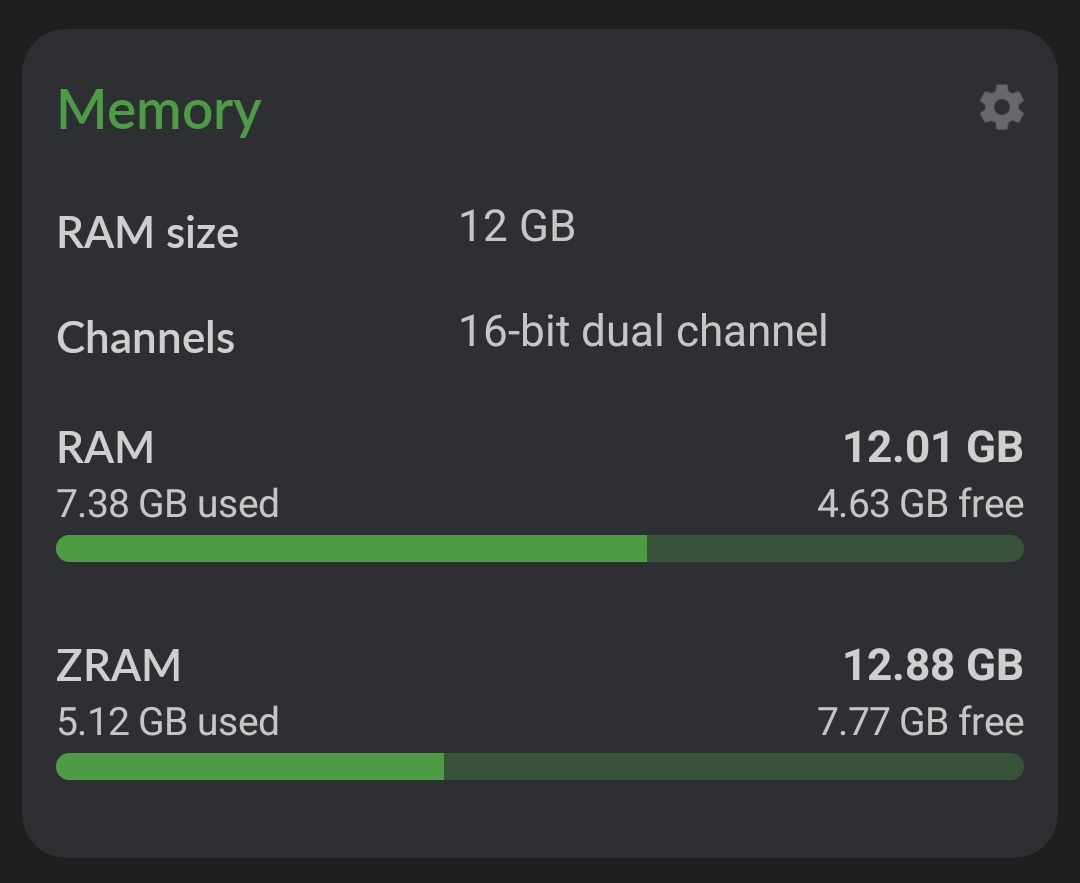Image resolution: width=1080 pixels, height=883 pixels.
Task: Tap the 7.77 GB free text
Action: 920,722
